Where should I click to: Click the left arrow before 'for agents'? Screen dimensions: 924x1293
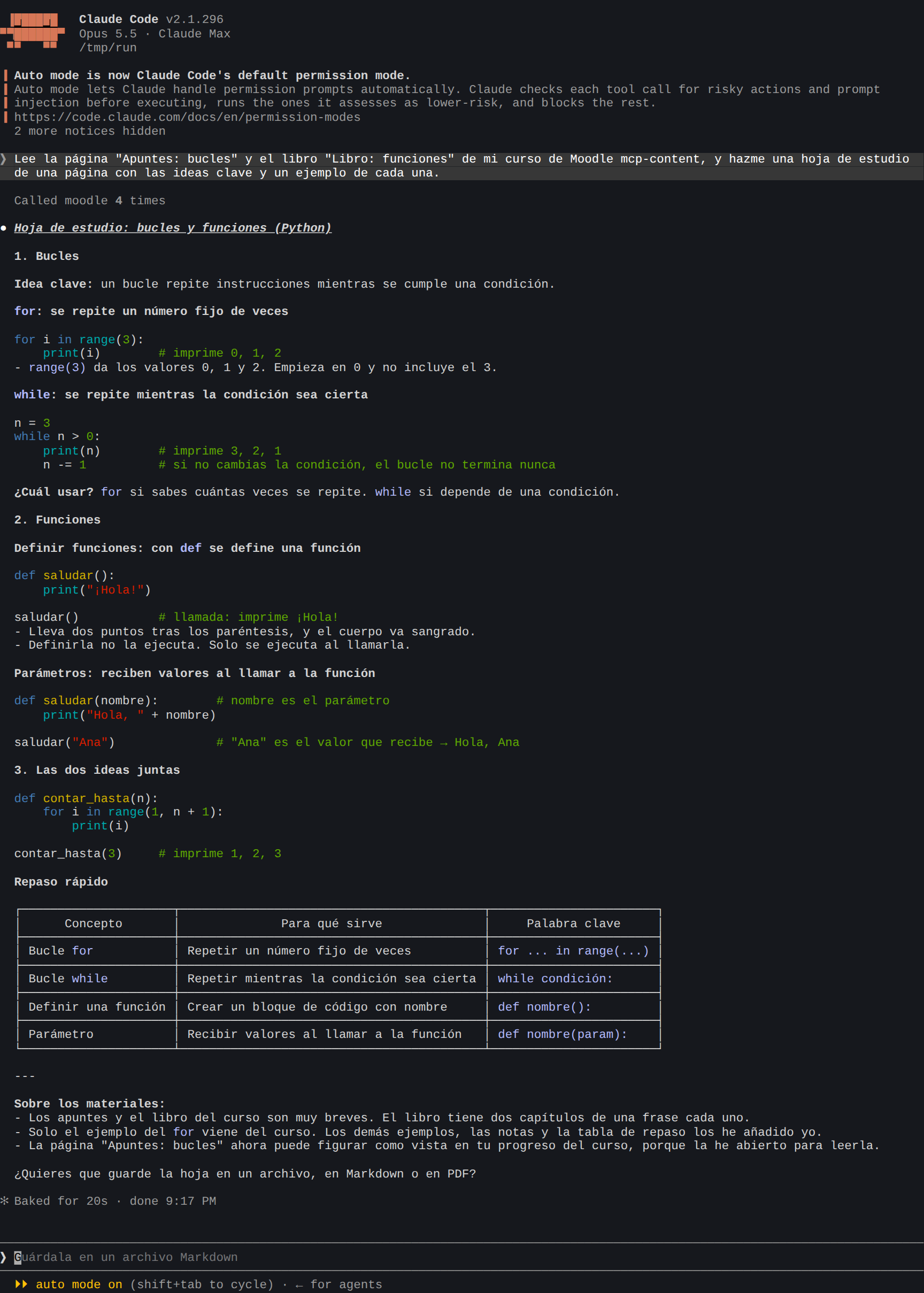click(299, 1284)
